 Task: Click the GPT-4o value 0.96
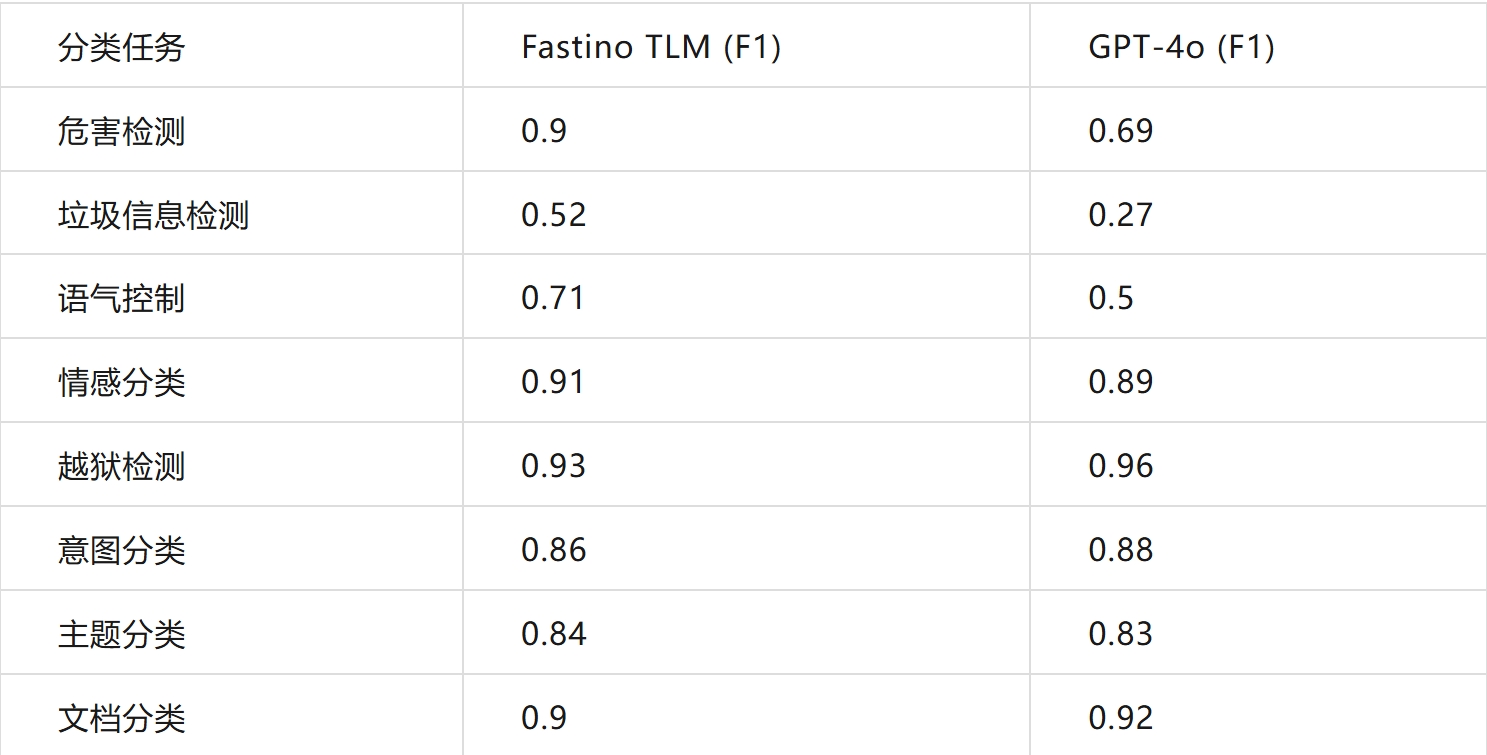pyautogui.click(x=1120, y=466)
